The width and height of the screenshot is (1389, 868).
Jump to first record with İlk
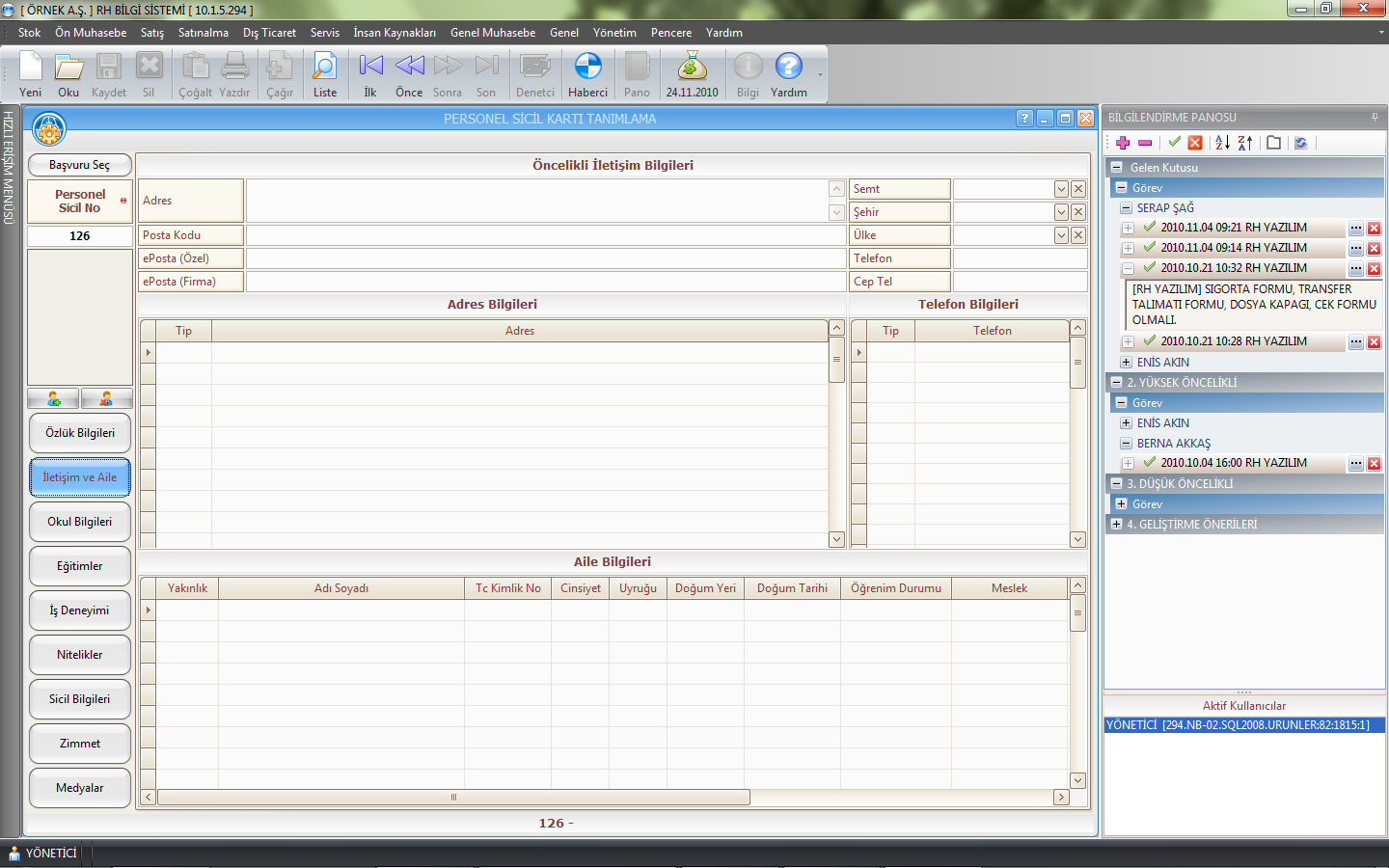(x=370, y=74)
